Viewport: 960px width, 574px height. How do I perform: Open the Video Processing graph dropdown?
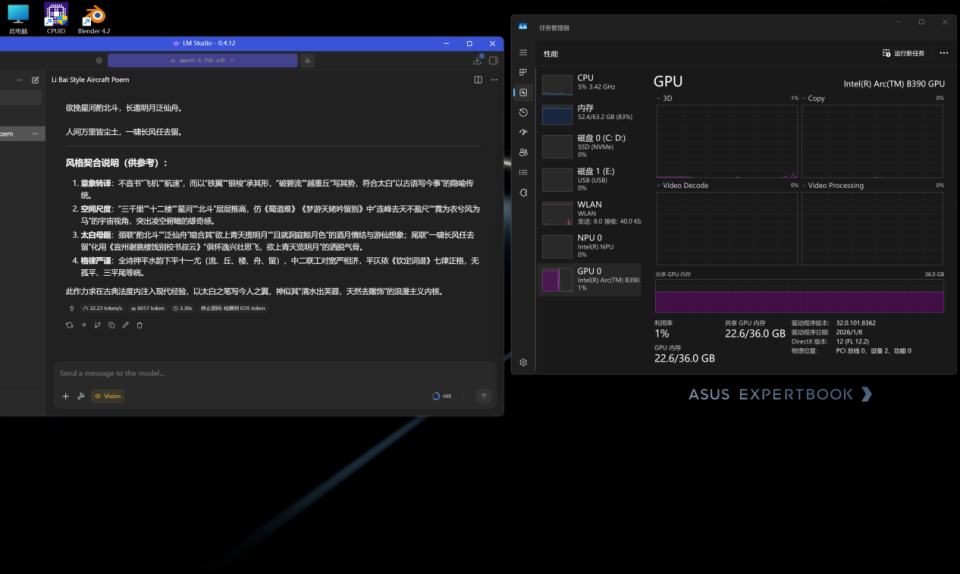click(833, 185)
